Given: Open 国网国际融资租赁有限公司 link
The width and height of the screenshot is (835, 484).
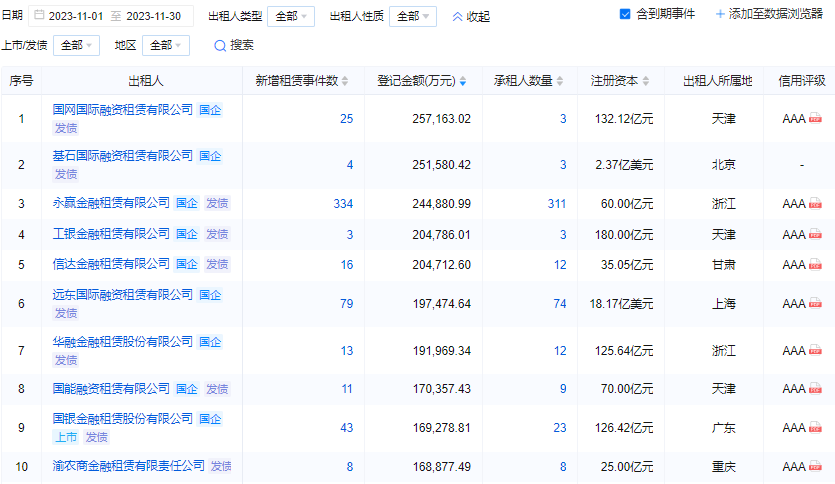Looking at the screenshot, I should (x=122, y=110).
